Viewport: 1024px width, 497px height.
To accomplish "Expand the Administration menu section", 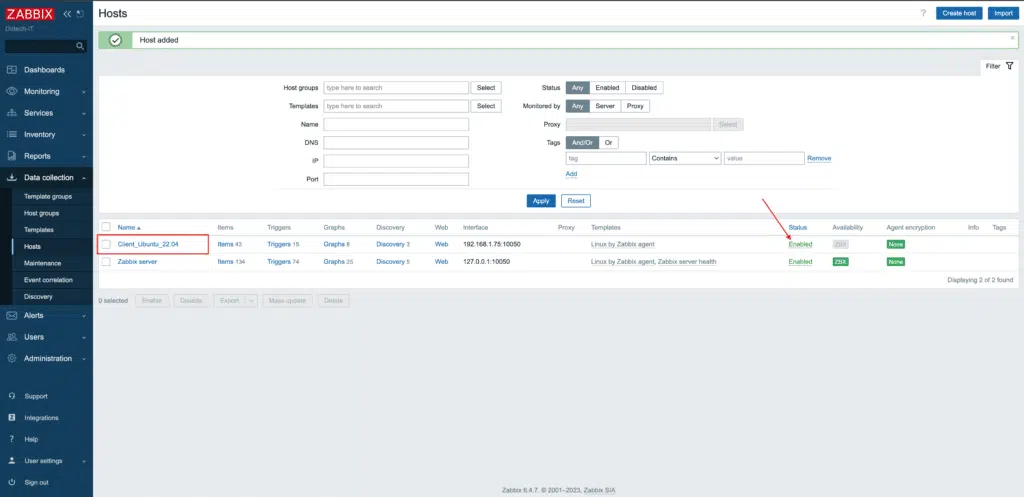I will pos(84,359).
